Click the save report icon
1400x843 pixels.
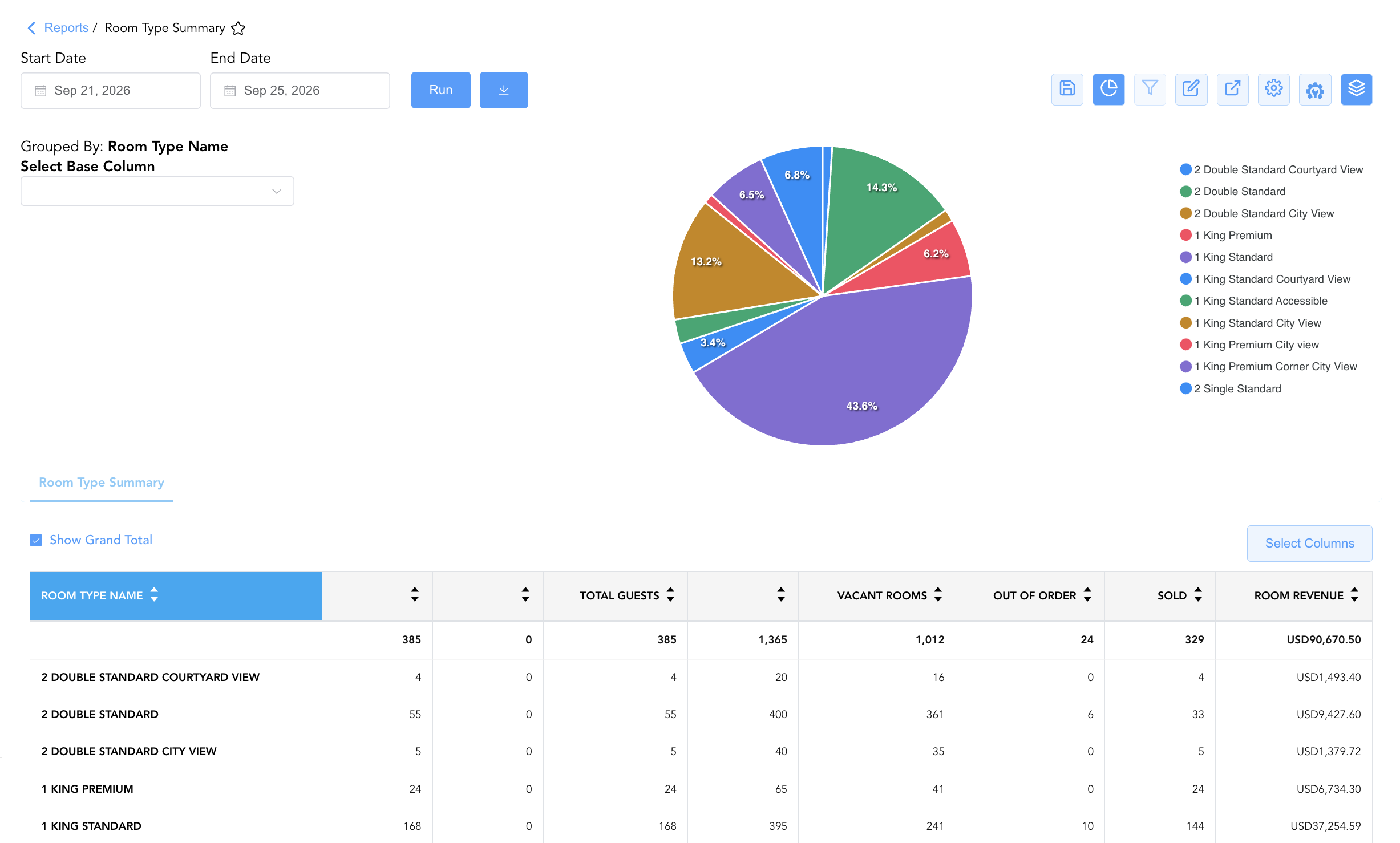coord(1067,89)
